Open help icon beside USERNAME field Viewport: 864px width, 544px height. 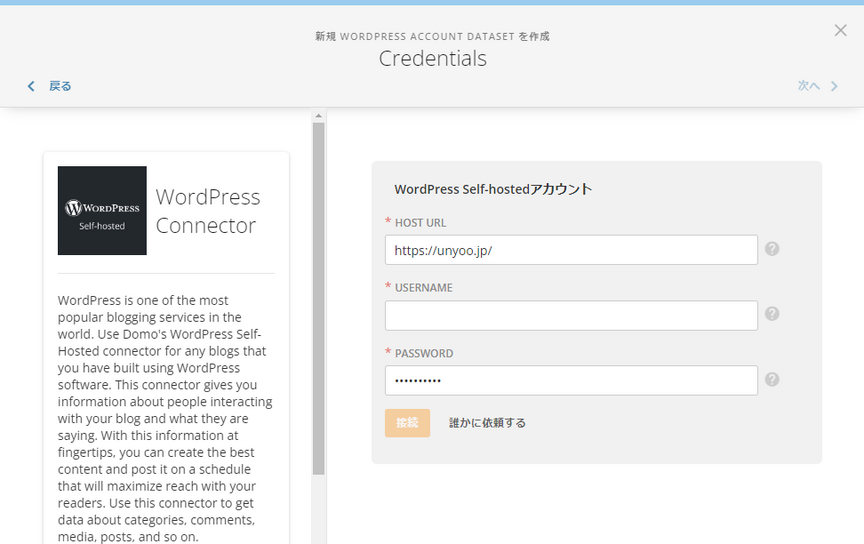click(772, 314)
